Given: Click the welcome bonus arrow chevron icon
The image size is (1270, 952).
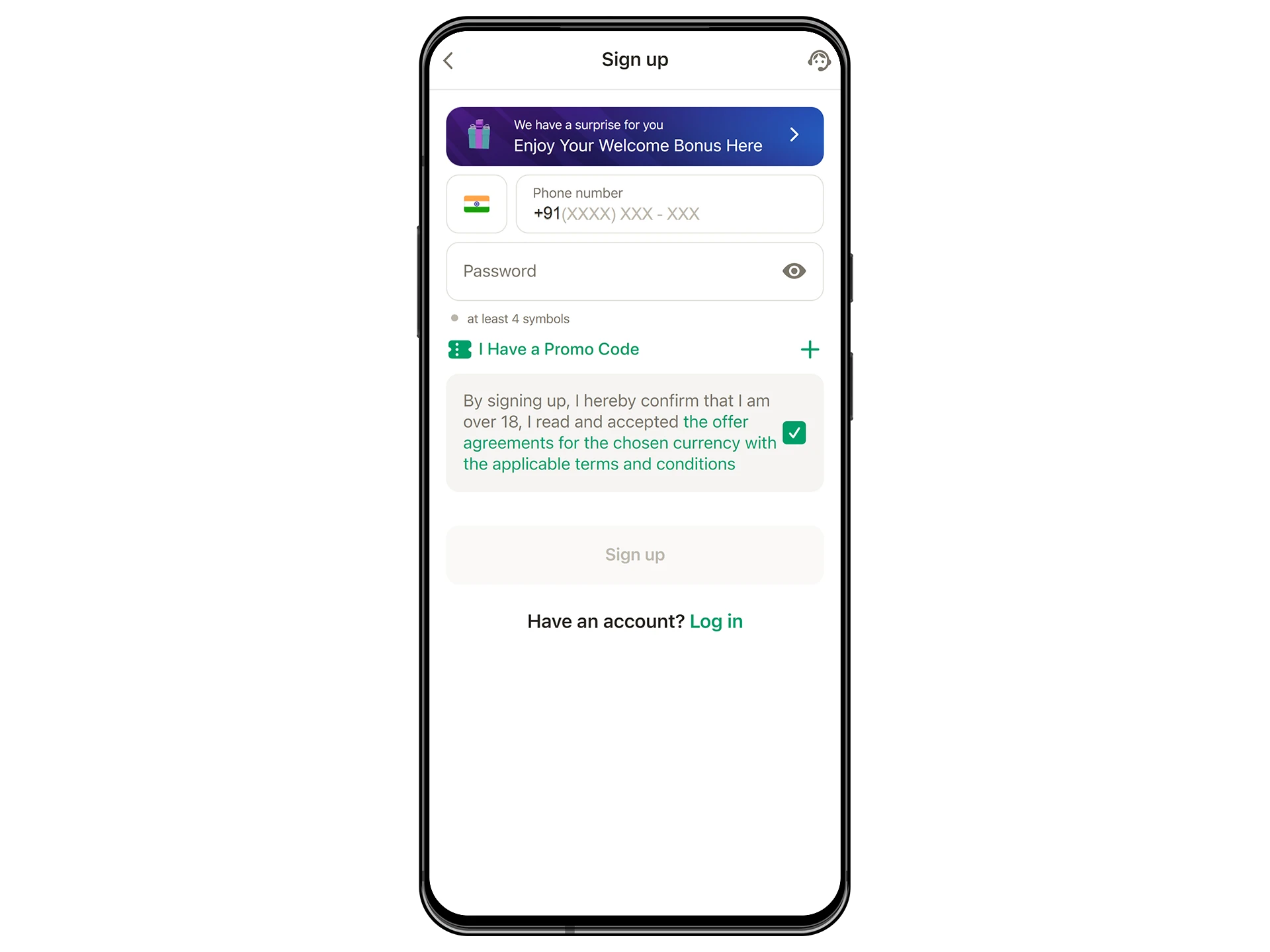Looking at the screenshot, I should click(796, 135).
